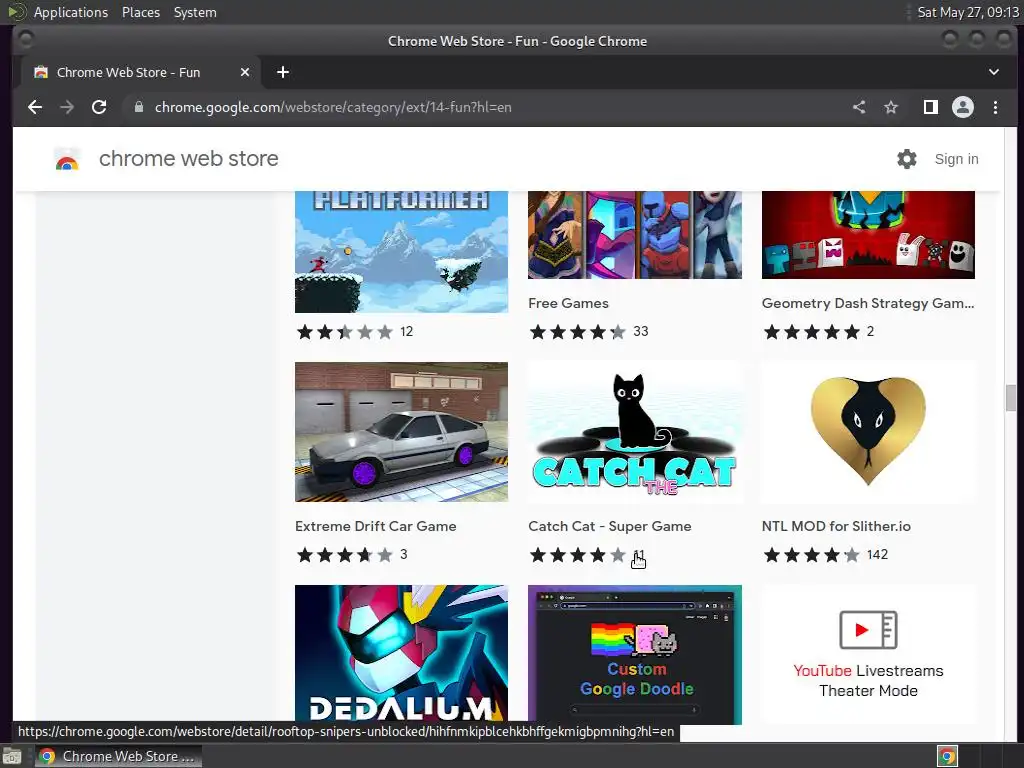Click NTL MOD for Slither.io title
Screen dimensions: 1024x768
coord(836,526)
